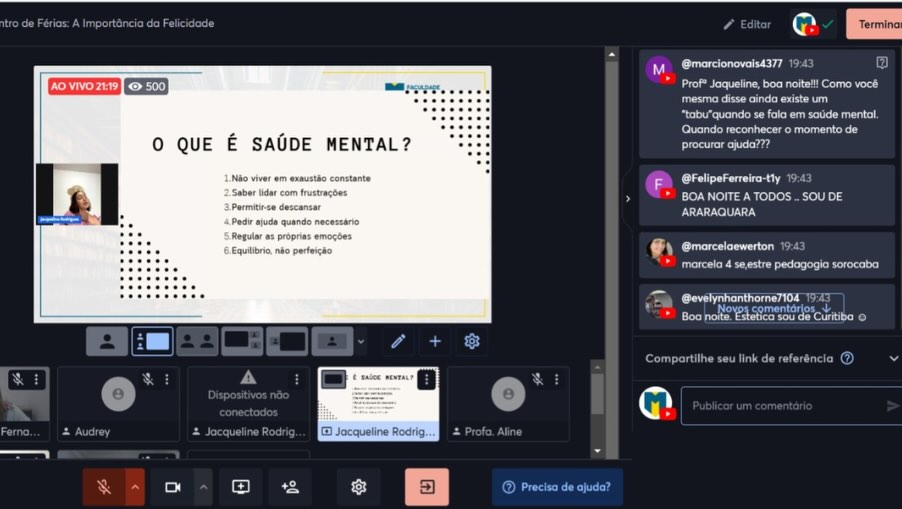Click the 'Editar' title button
This screenshot has height=509, width=902.
coord(747,24)
